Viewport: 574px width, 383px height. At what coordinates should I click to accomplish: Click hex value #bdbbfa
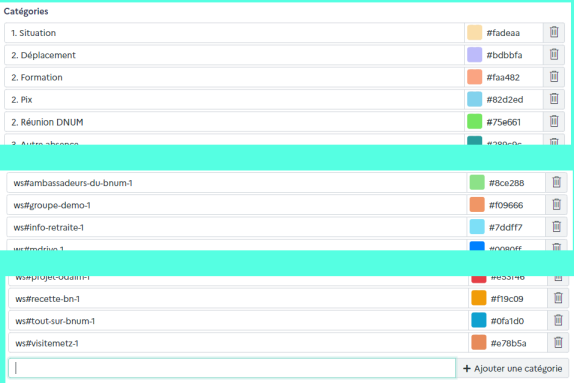point(504,55)
